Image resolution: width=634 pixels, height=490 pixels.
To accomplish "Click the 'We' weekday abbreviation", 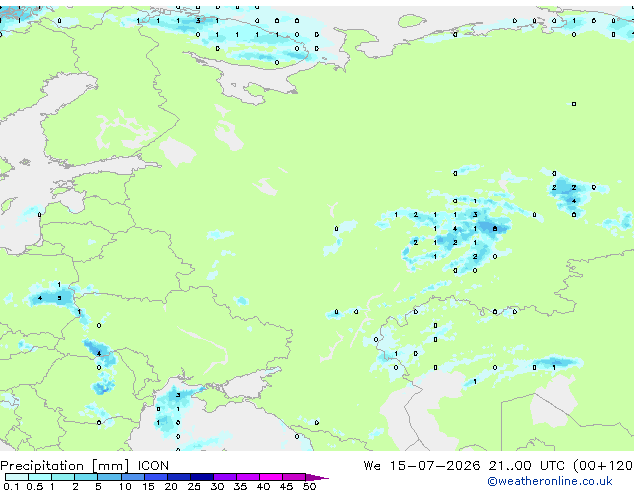I will tap(372, 466).
